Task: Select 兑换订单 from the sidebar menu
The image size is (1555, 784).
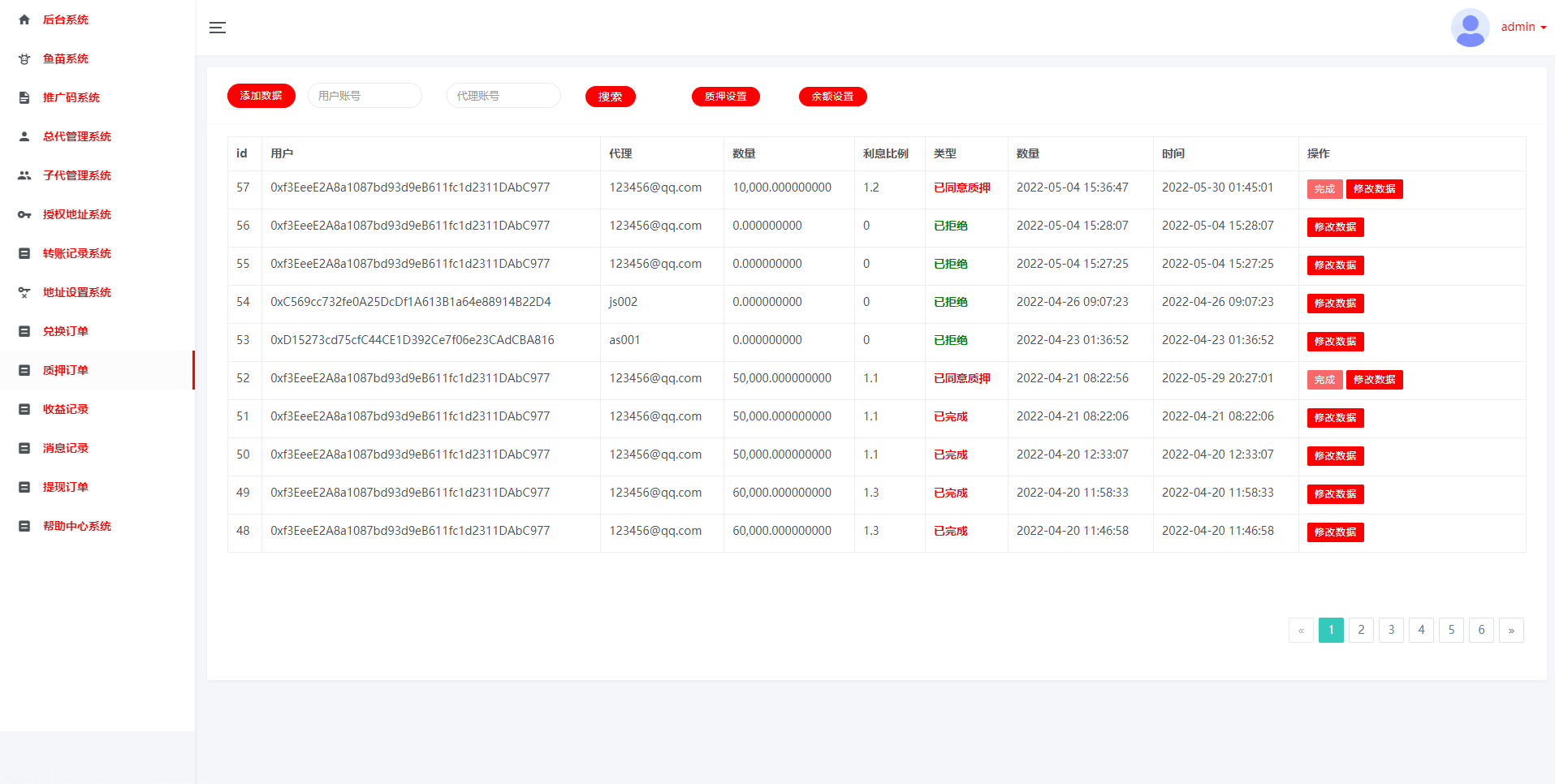Action: 66,331
